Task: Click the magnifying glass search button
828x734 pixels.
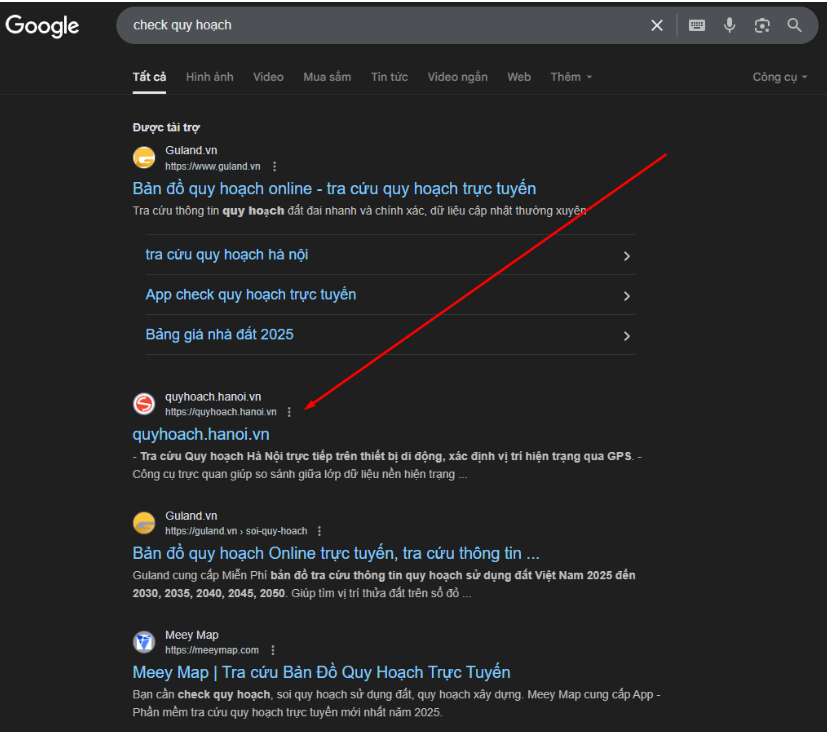Action: (x=794, y=25)
